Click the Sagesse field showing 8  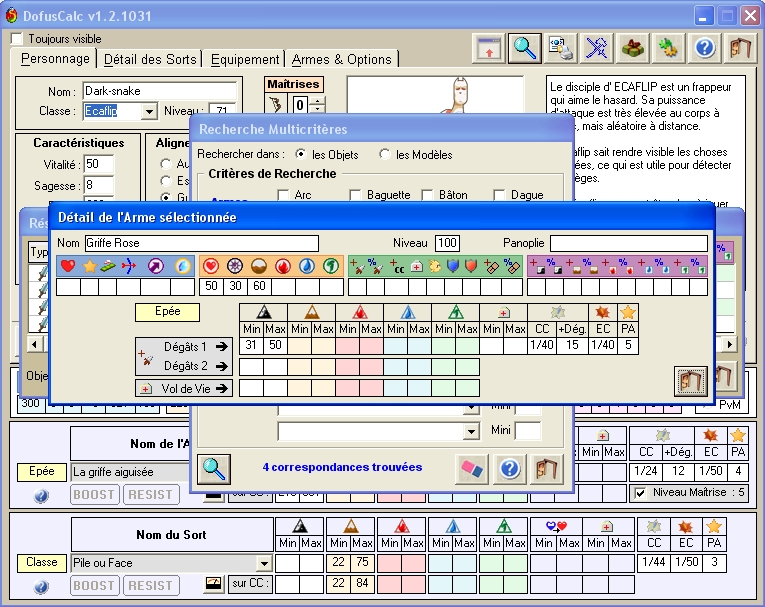[x=99, y=185]
